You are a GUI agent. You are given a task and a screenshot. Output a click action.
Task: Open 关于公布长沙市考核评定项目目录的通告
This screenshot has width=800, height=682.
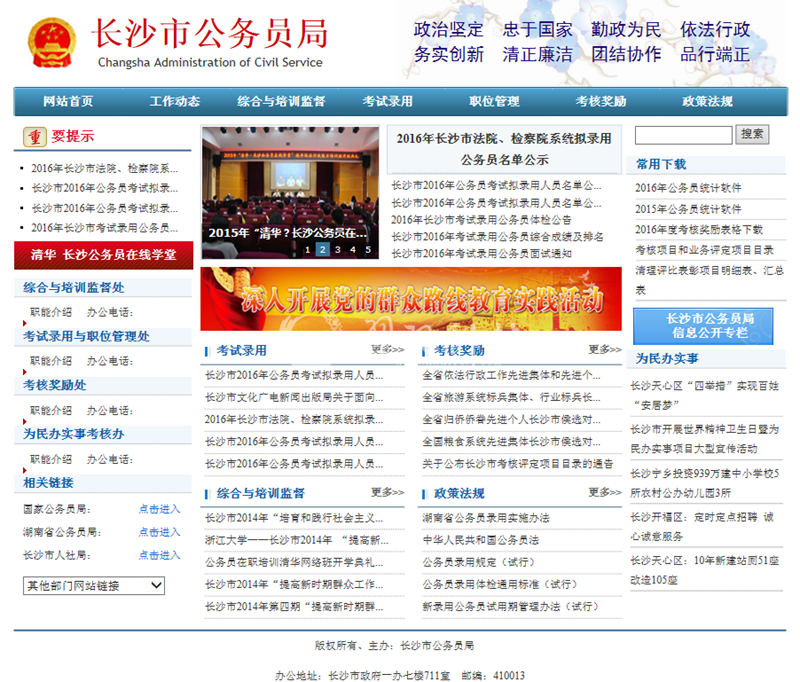pyautogui.click(x=517, y=464)
